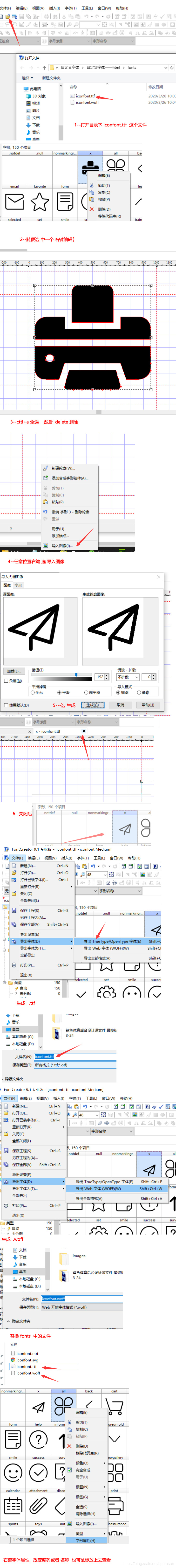Open the 图片 folder in tree
Screen dimensions: 176x1568
point(36,110)
